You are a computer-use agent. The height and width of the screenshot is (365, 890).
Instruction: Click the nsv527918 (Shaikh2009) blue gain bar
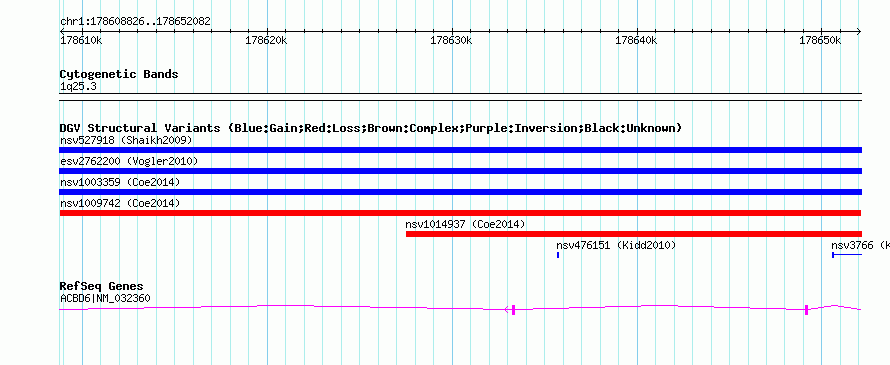460,150
